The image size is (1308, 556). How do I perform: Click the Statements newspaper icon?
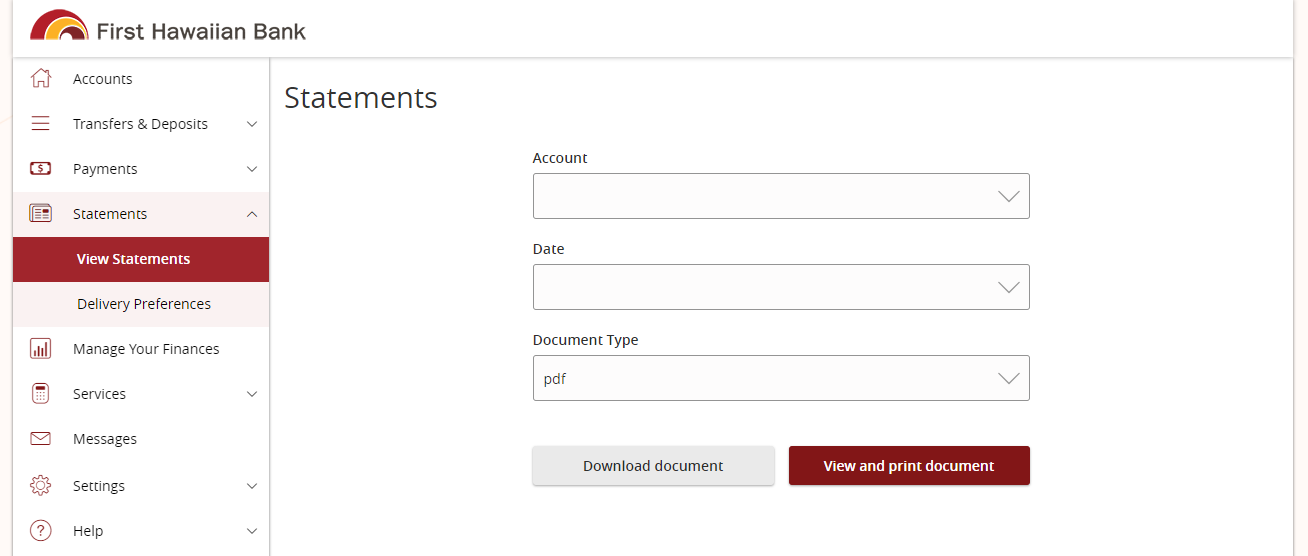pos(40,213)
